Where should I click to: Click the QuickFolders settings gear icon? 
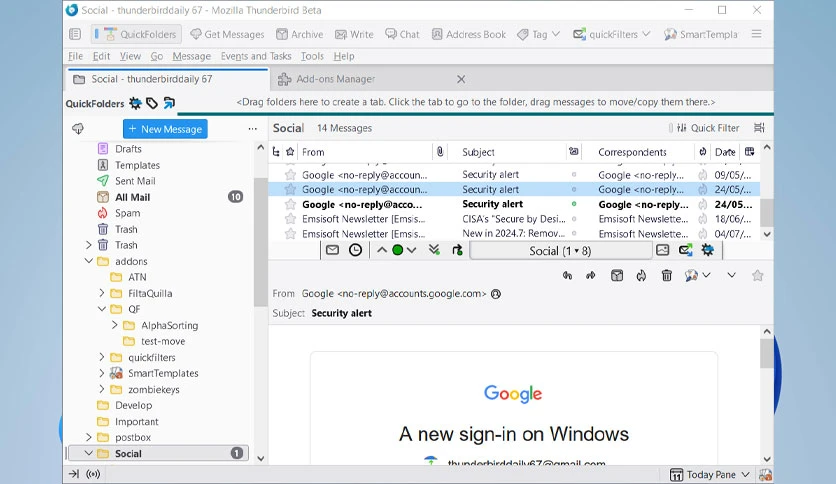click(x=135, y=103)
